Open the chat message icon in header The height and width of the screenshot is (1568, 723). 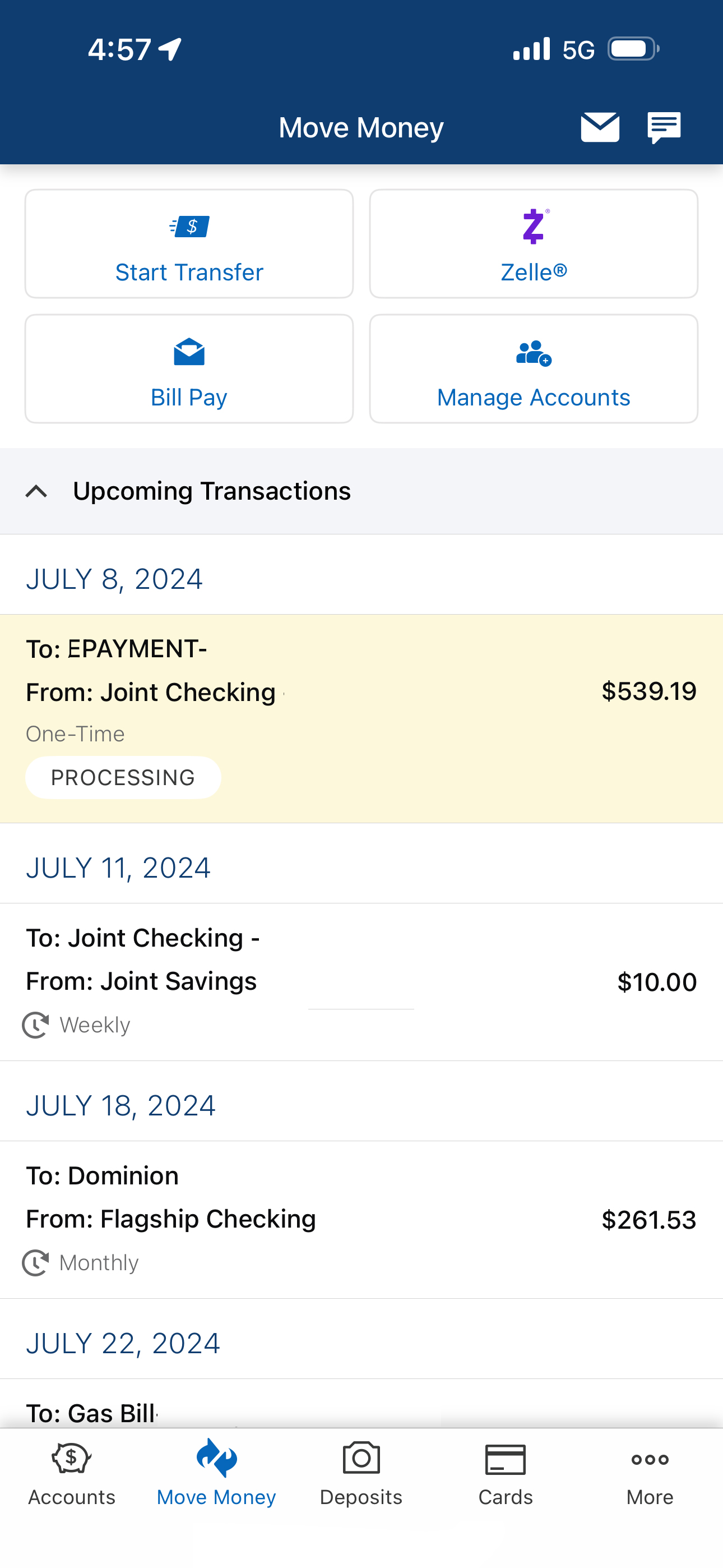[664, 127]
